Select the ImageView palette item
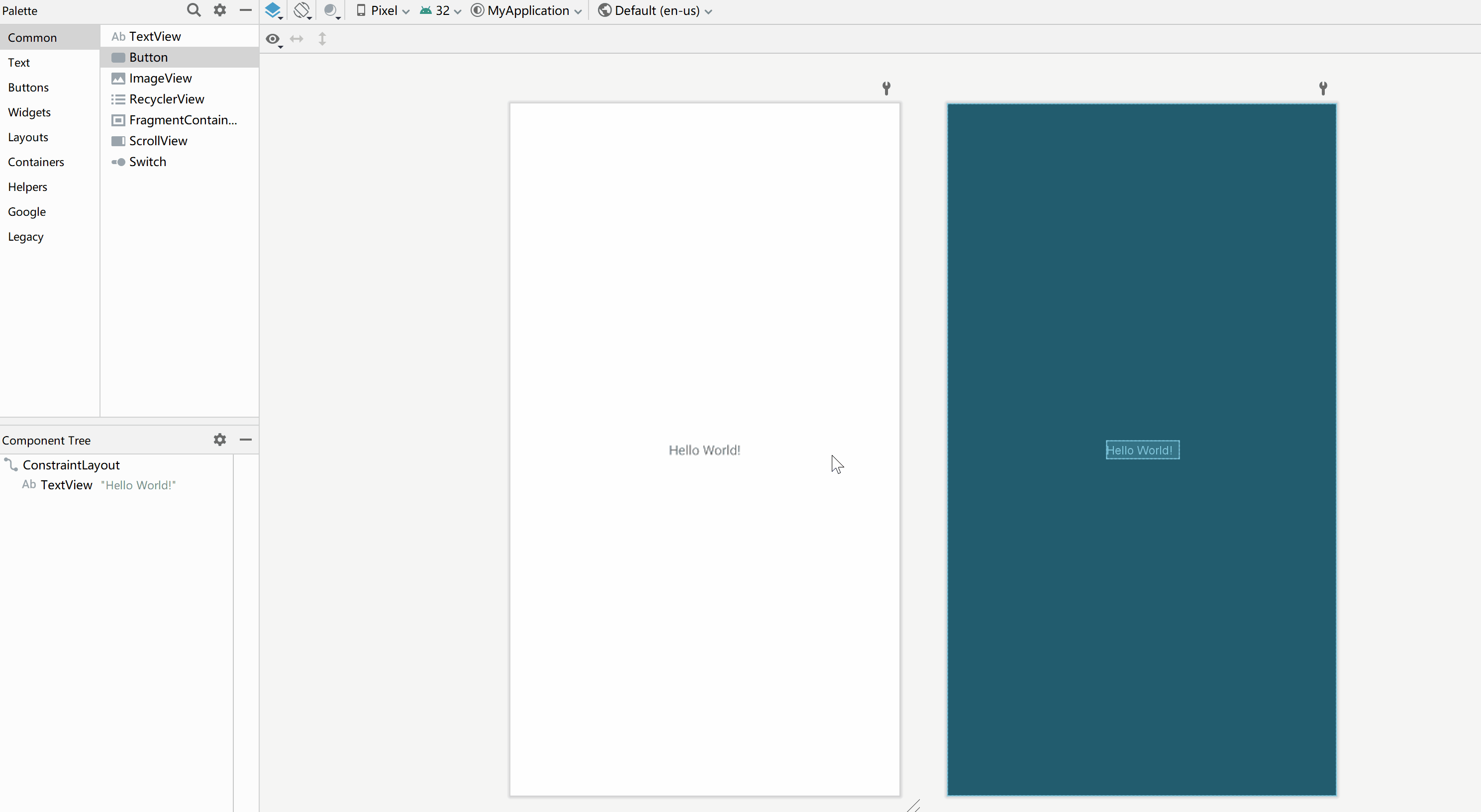Image resolution: width=1481 pixels, height=812 pixels. (160, 78)
